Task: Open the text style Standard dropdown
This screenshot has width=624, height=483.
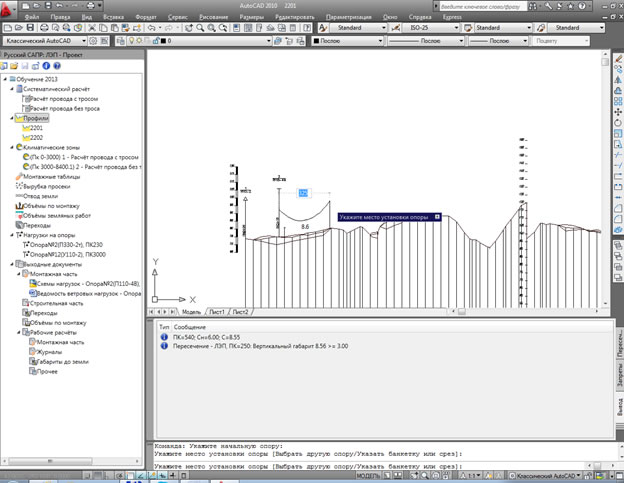Action: tap(358, 28)
